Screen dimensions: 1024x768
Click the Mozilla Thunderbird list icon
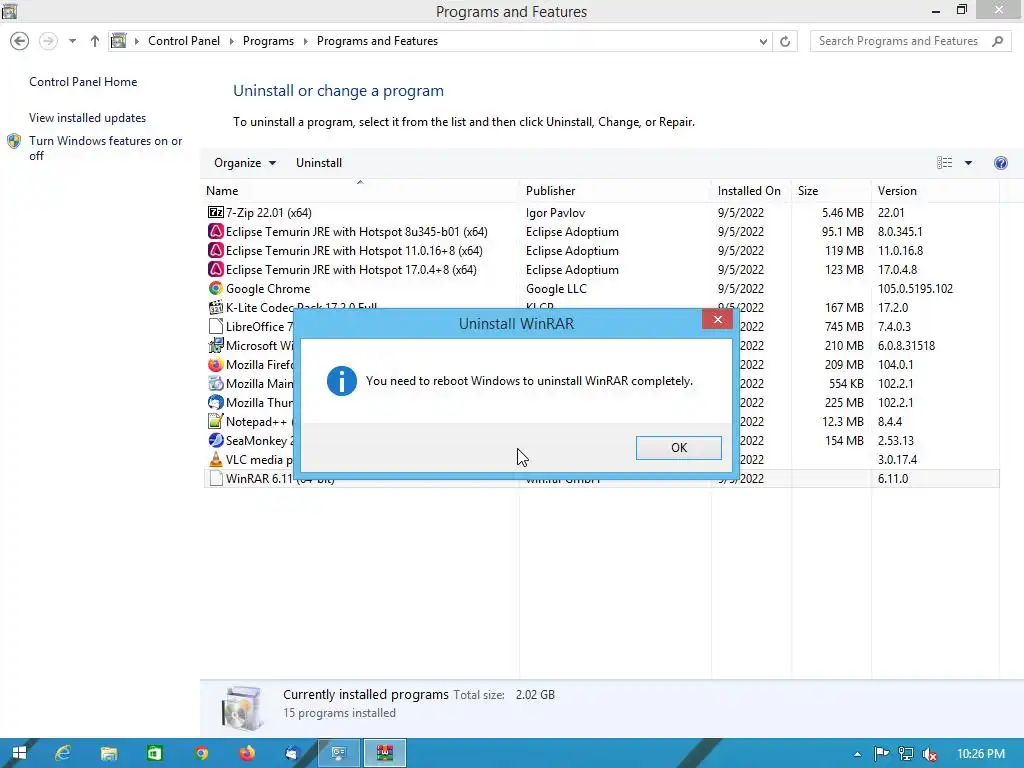click(x=216, y=402)
